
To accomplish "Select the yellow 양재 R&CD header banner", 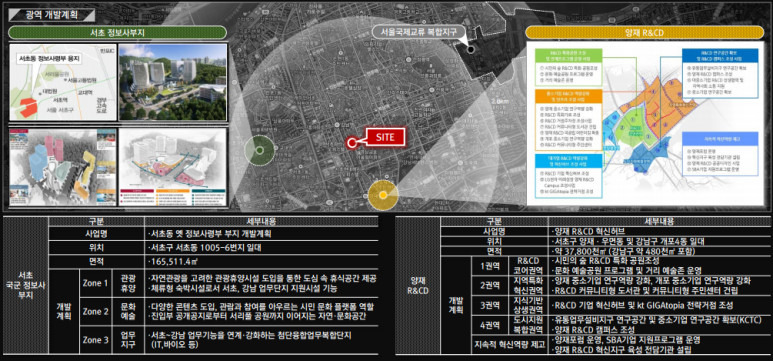I will tap(644, 33).
